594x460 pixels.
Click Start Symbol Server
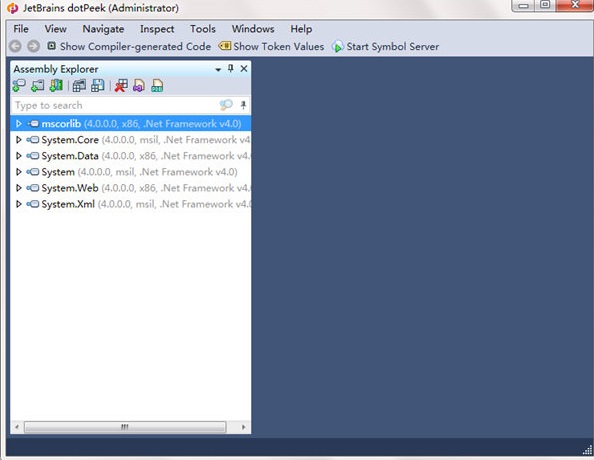385,46
